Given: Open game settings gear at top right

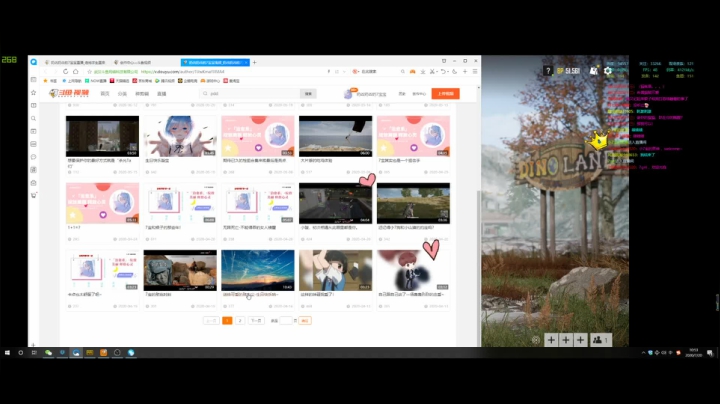Looking at the screenshot, I should (608, 71).
